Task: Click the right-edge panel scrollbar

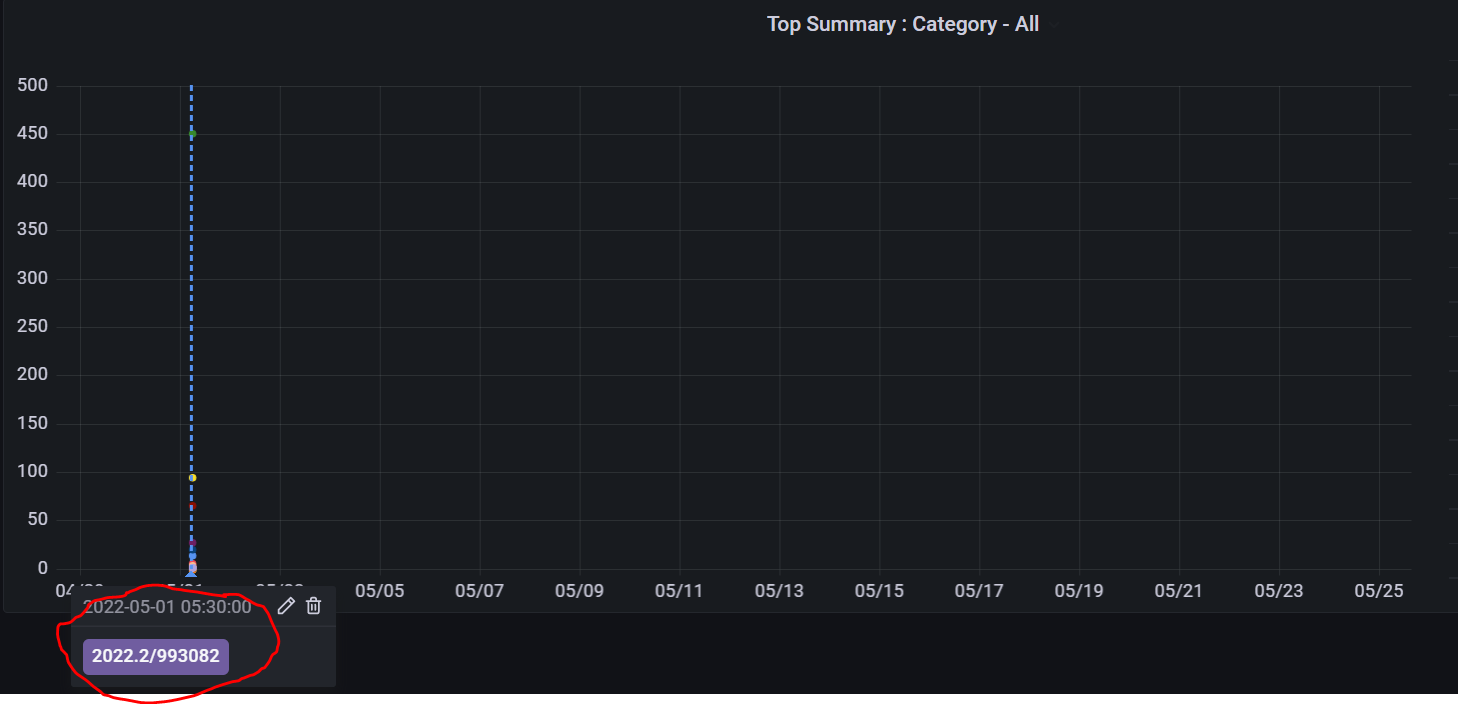Action: 1452,300
